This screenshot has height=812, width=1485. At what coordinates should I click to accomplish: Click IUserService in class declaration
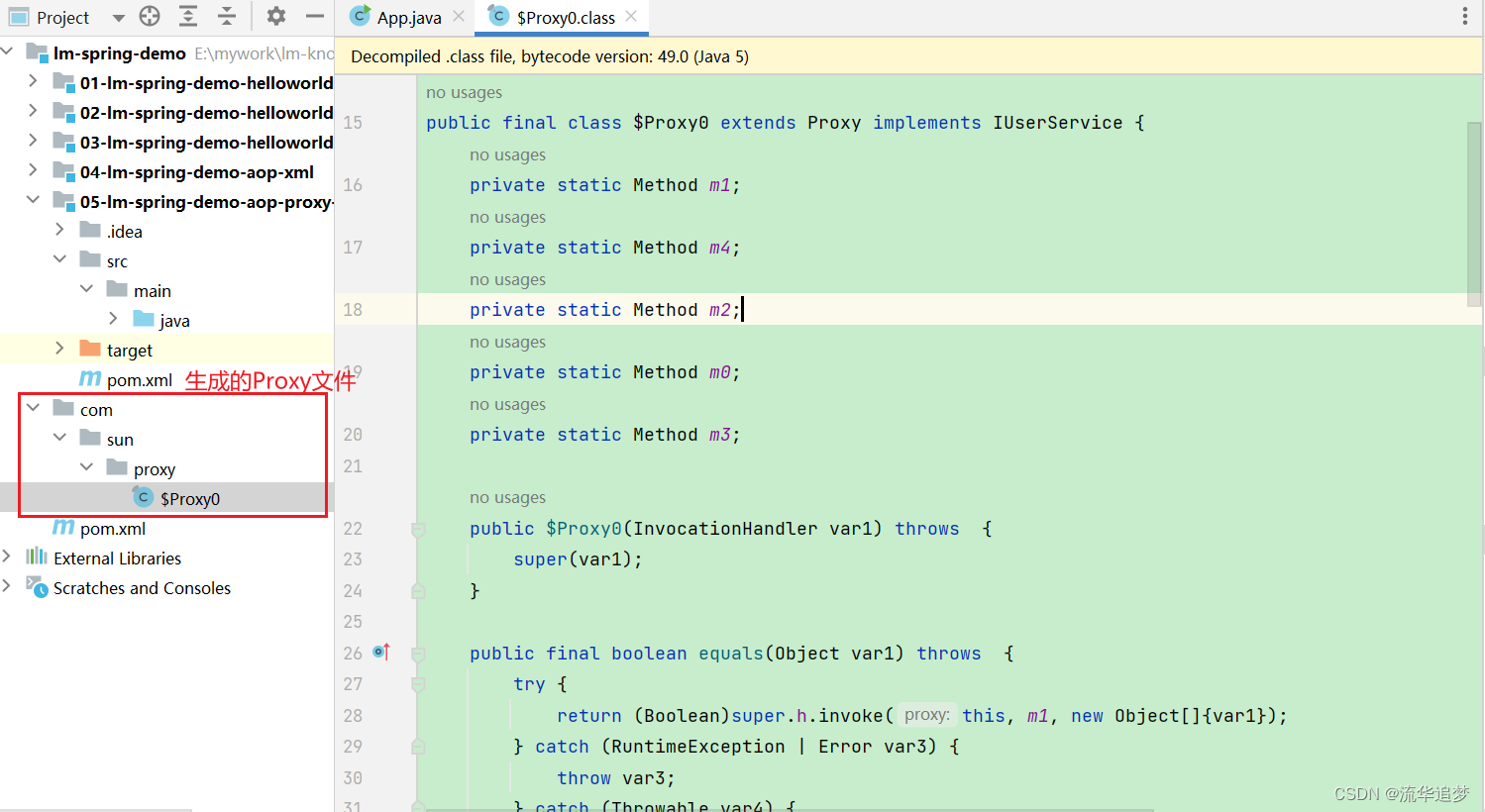(x=1057, y=123)
